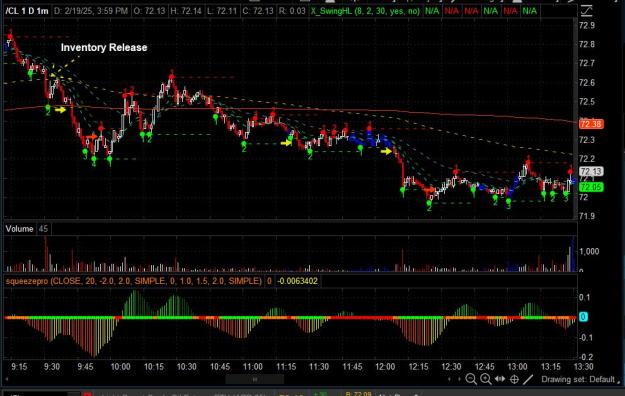This screenshot has height=396, width=625.
Task: Click the small left scroll arrow beside zoom icons
Action: click(450, 379)
